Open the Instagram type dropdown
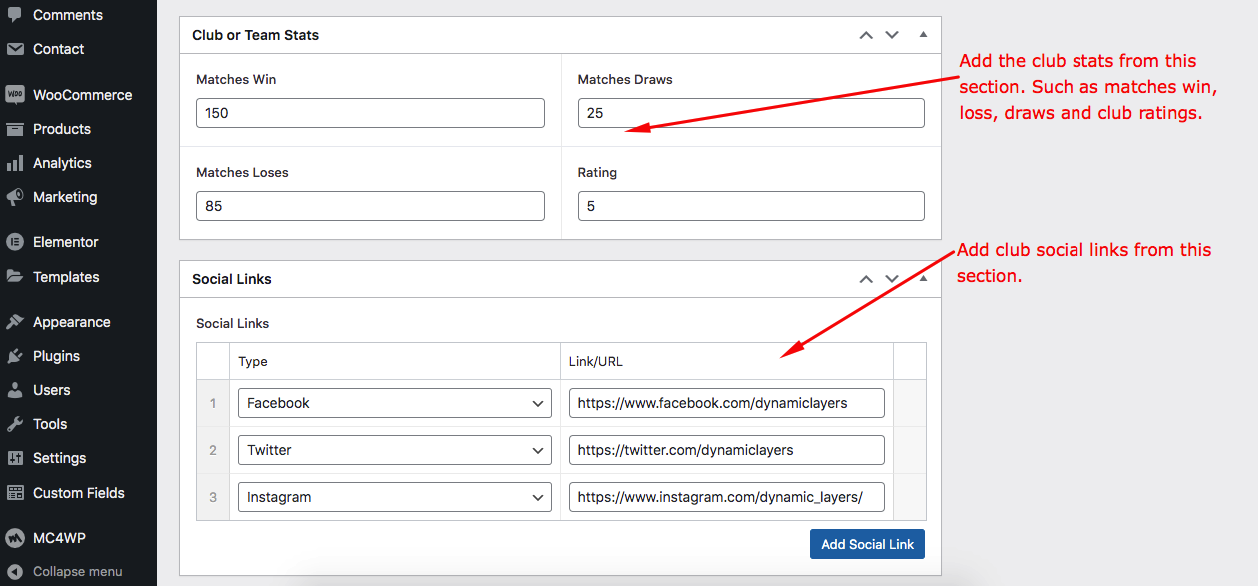 pos(394,497)
